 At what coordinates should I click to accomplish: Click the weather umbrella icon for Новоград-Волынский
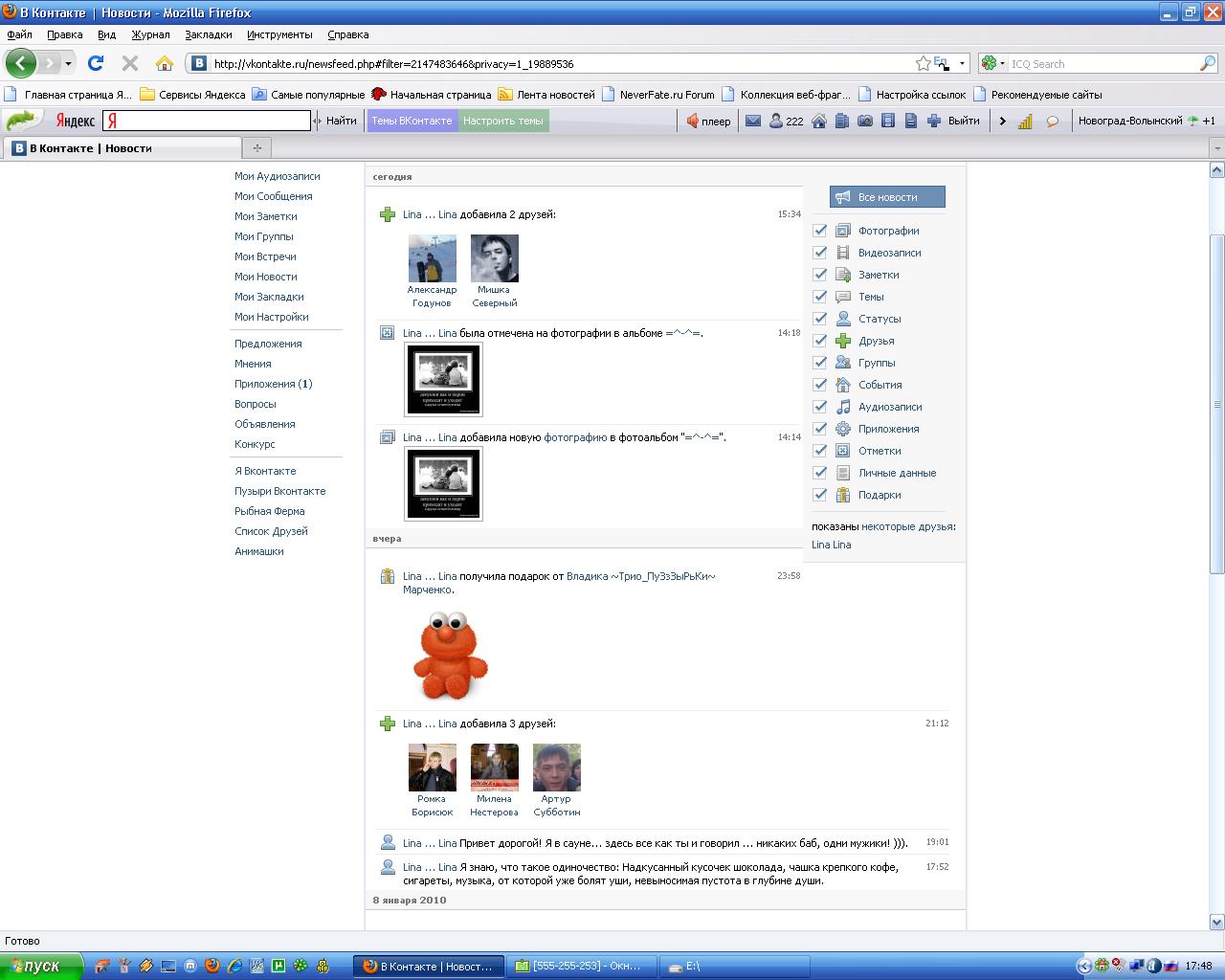click(x=1192, y=121)
